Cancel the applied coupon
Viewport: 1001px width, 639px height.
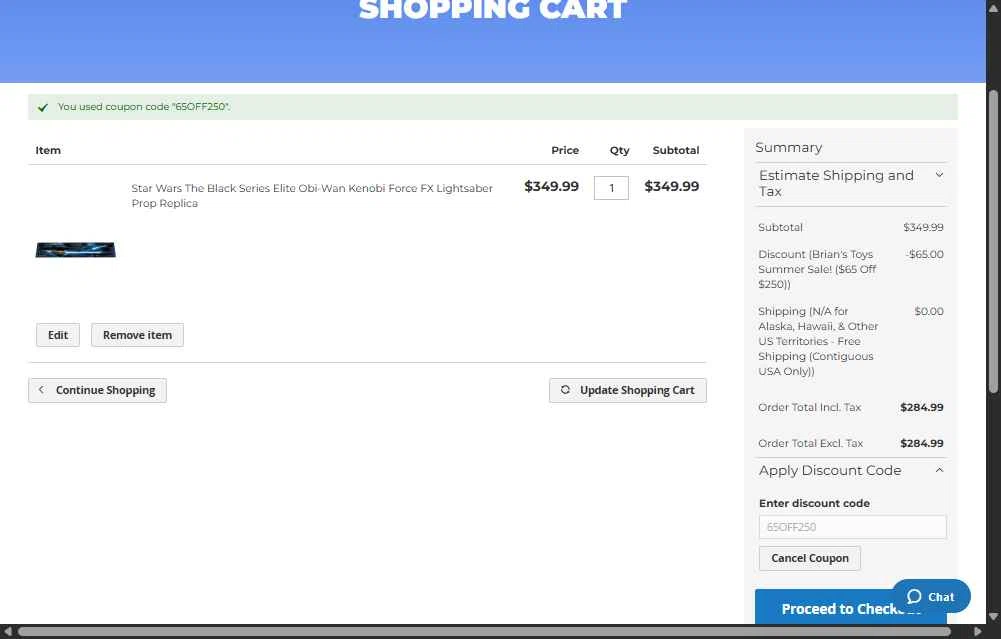(x=809, y=558)
